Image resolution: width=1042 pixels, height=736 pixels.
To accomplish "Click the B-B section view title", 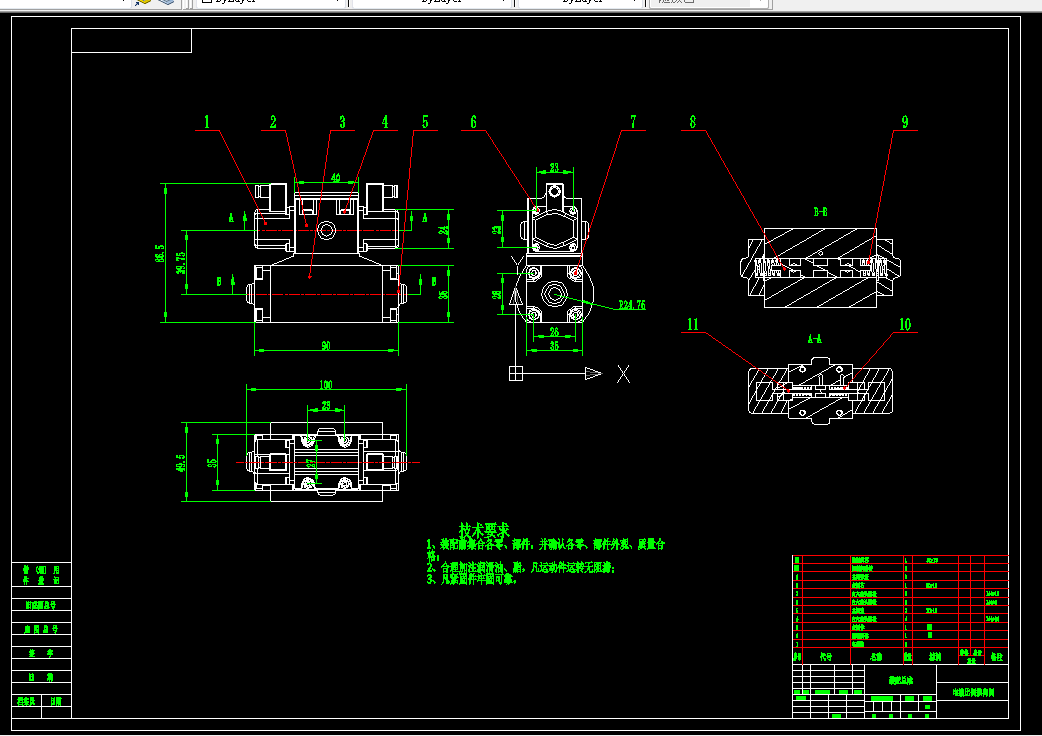I will point(821,212).
